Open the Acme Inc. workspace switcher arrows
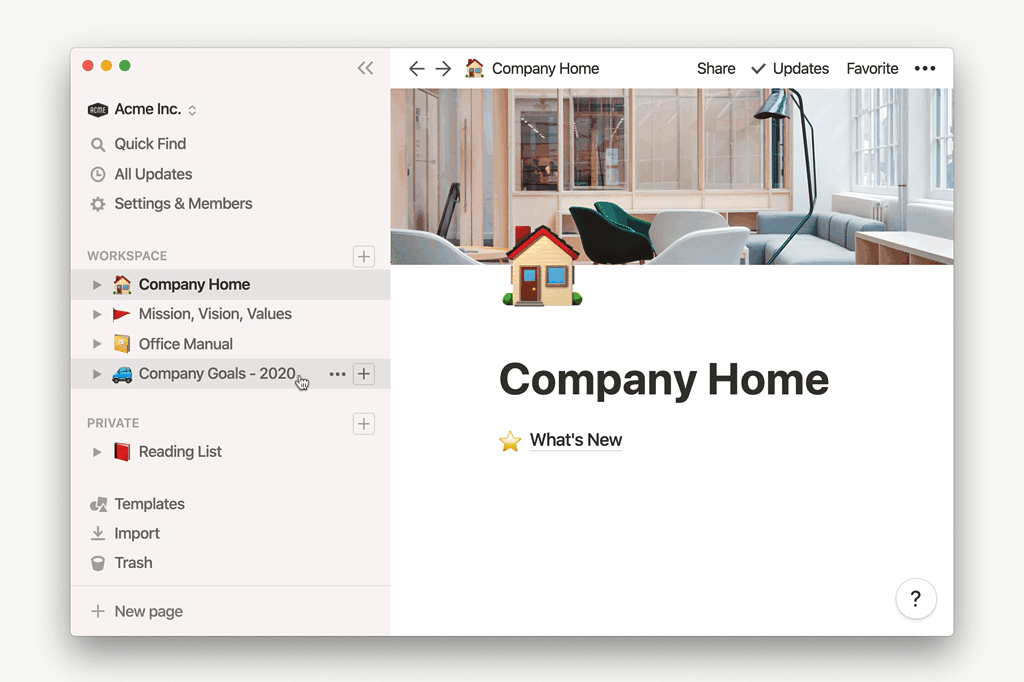The width and height of the screenshot is (1024, 682). (x=192, y=110)
